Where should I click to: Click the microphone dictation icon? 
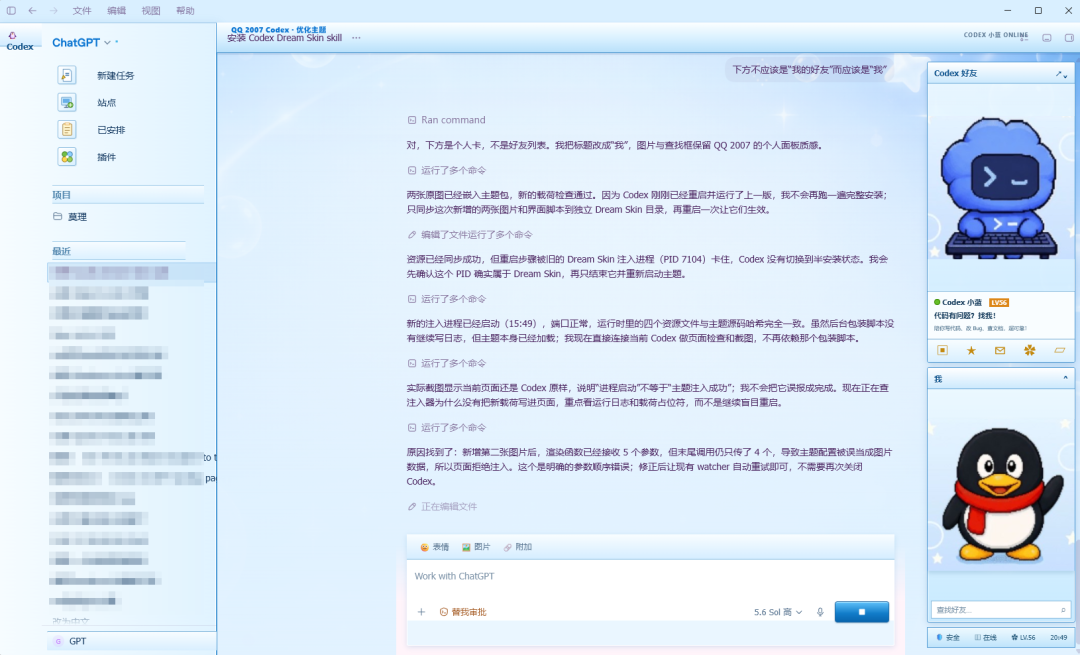point(820,612)
